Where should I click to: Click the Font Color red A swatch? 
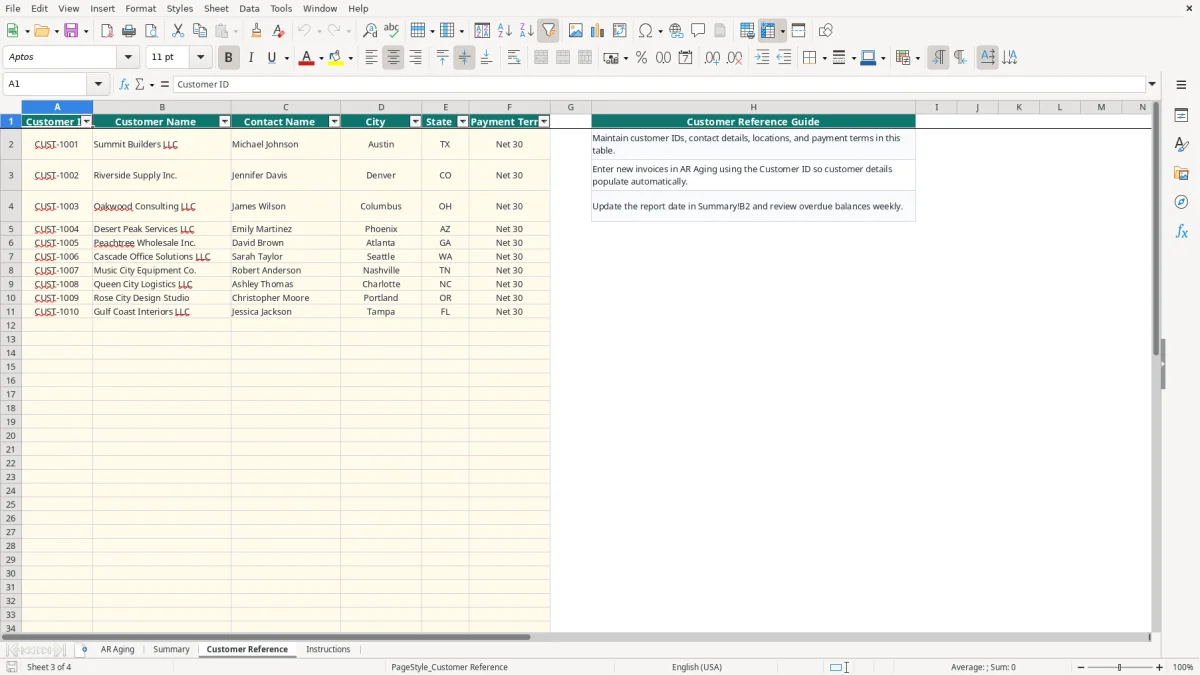click(x=306, y=58)
